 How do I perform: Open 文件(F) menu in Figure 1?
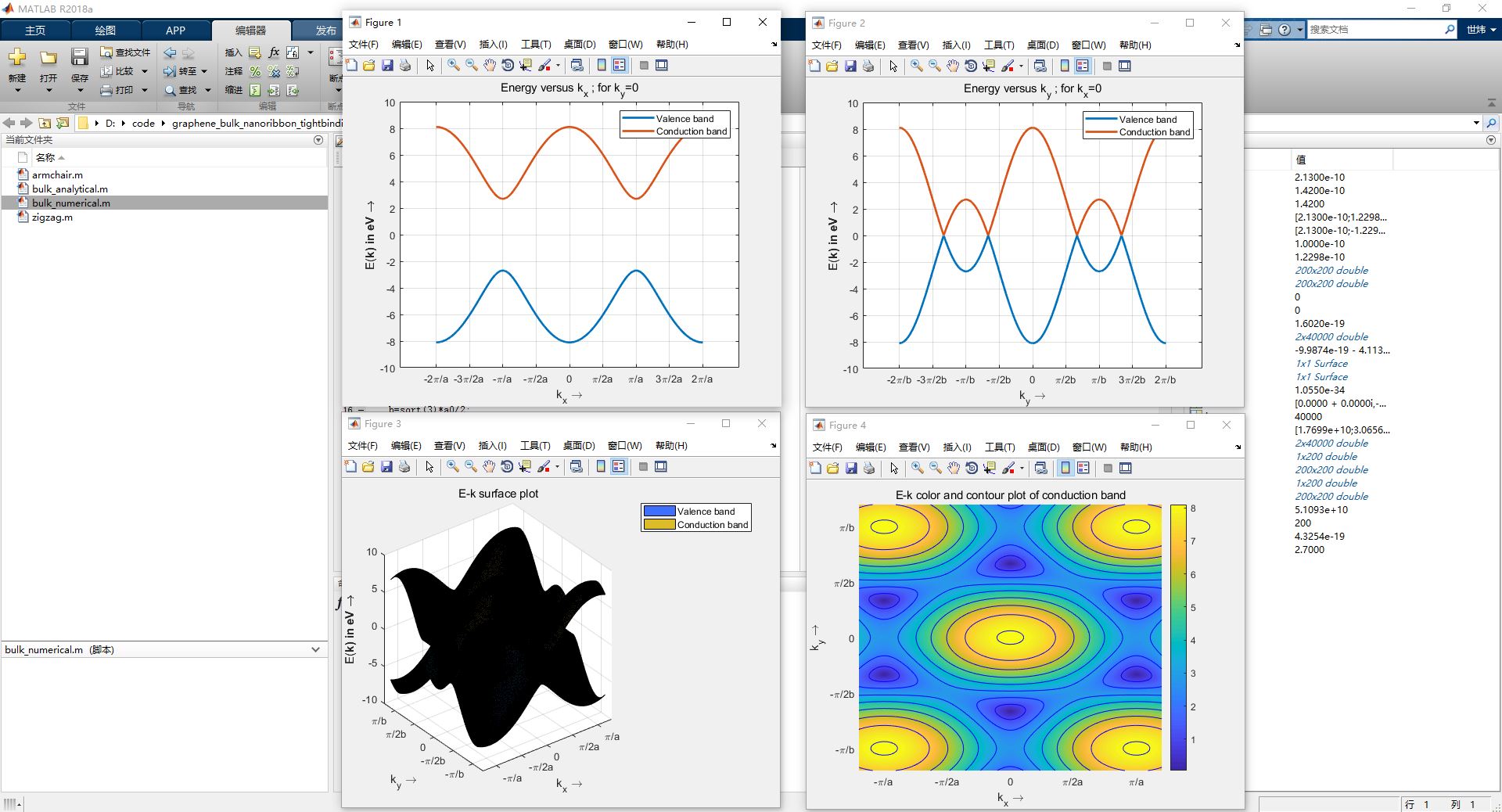coord(364,45)
